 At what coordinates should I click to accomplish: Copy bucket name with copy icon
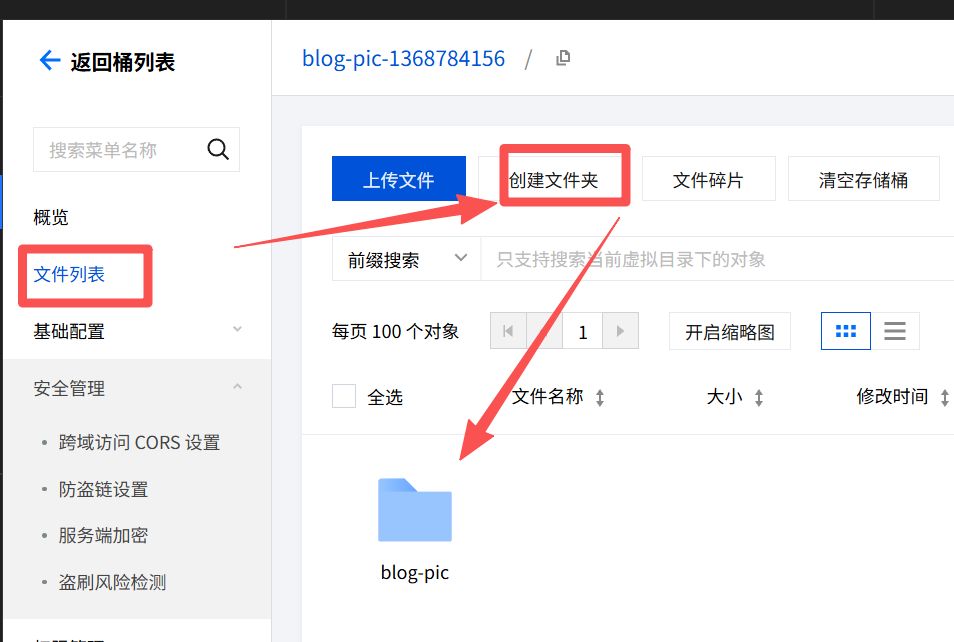(563, 58)
